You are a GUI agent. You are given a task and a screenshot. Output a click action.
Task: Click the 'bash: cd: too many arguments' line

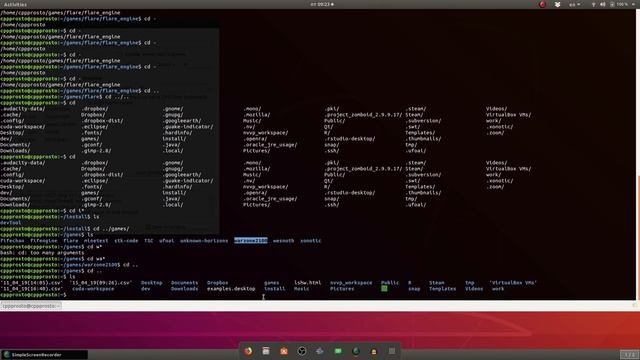[x=42, y=253]
